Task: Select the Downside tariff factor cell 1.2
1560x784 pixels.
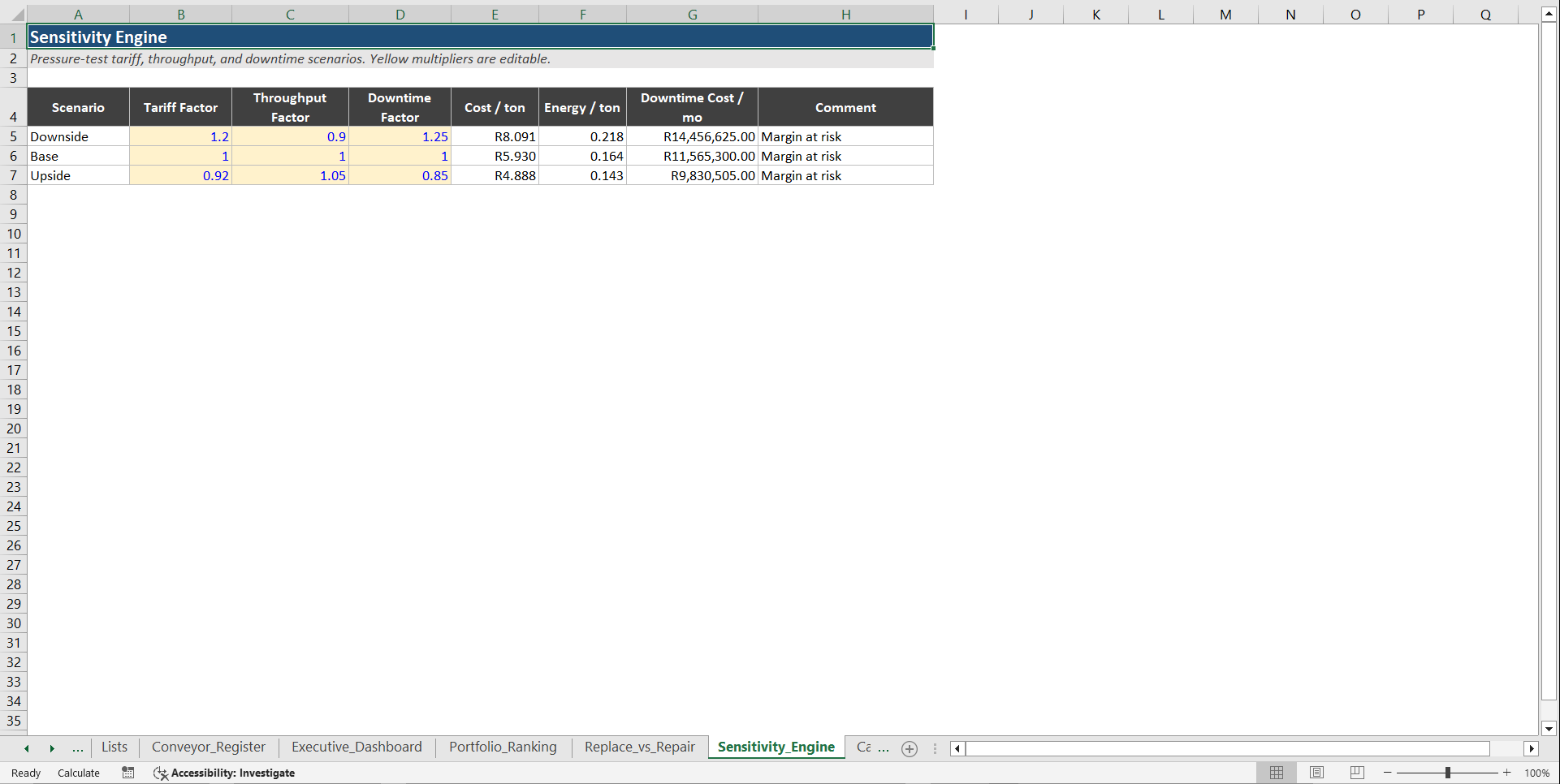Action: (181, 136)
